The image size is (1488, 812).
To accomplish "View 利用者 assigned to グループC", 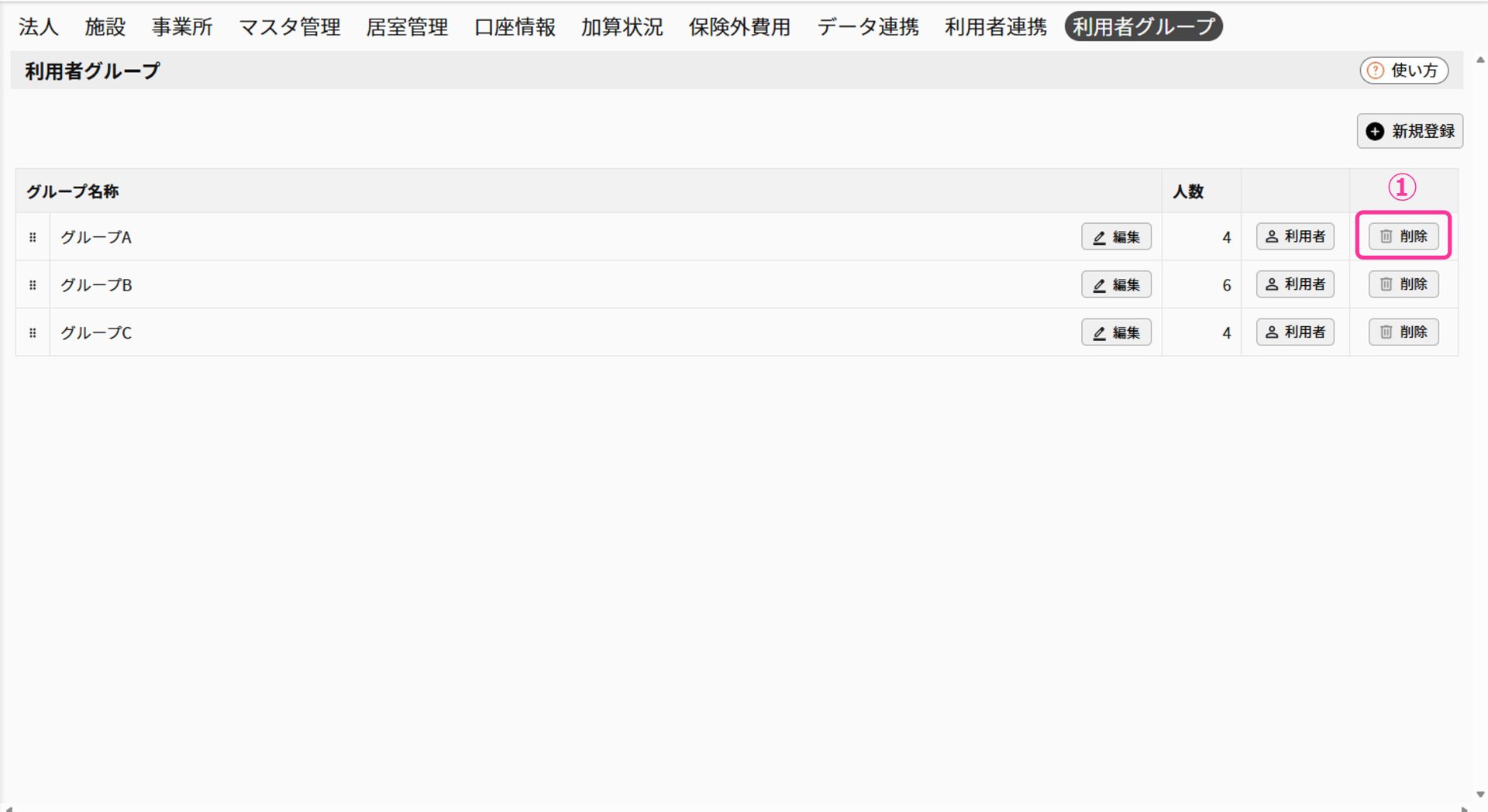I will 1294,332.
